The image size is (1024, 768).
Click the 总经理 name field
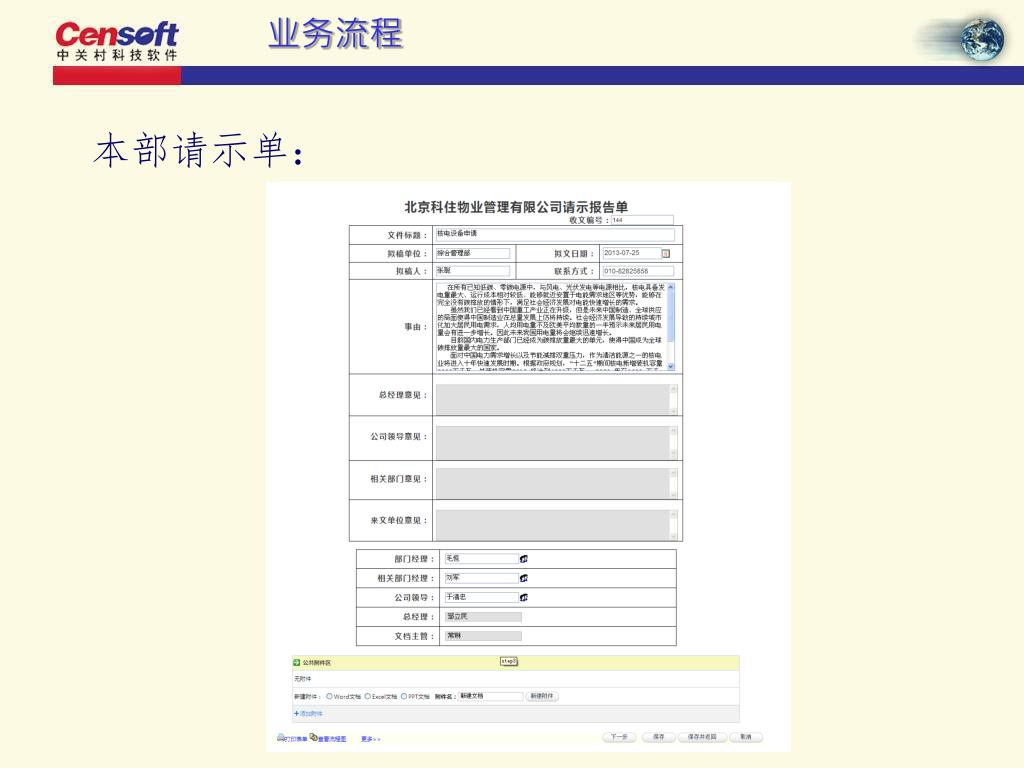click(x=483, y=616)
